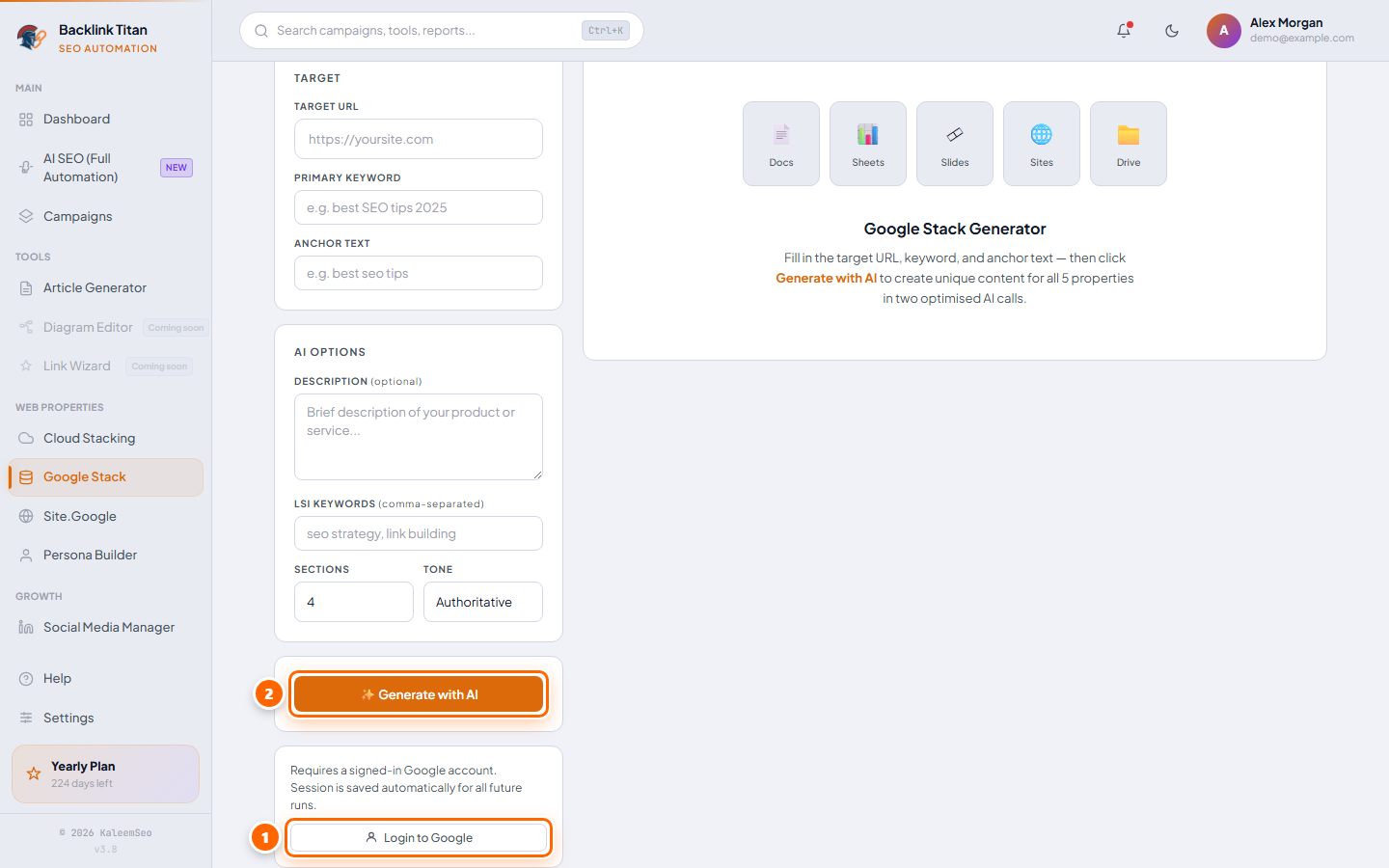The width and height of the screenshot is (1389, 868).
Task: Open the Help page
Action: [x=105, y=679]
